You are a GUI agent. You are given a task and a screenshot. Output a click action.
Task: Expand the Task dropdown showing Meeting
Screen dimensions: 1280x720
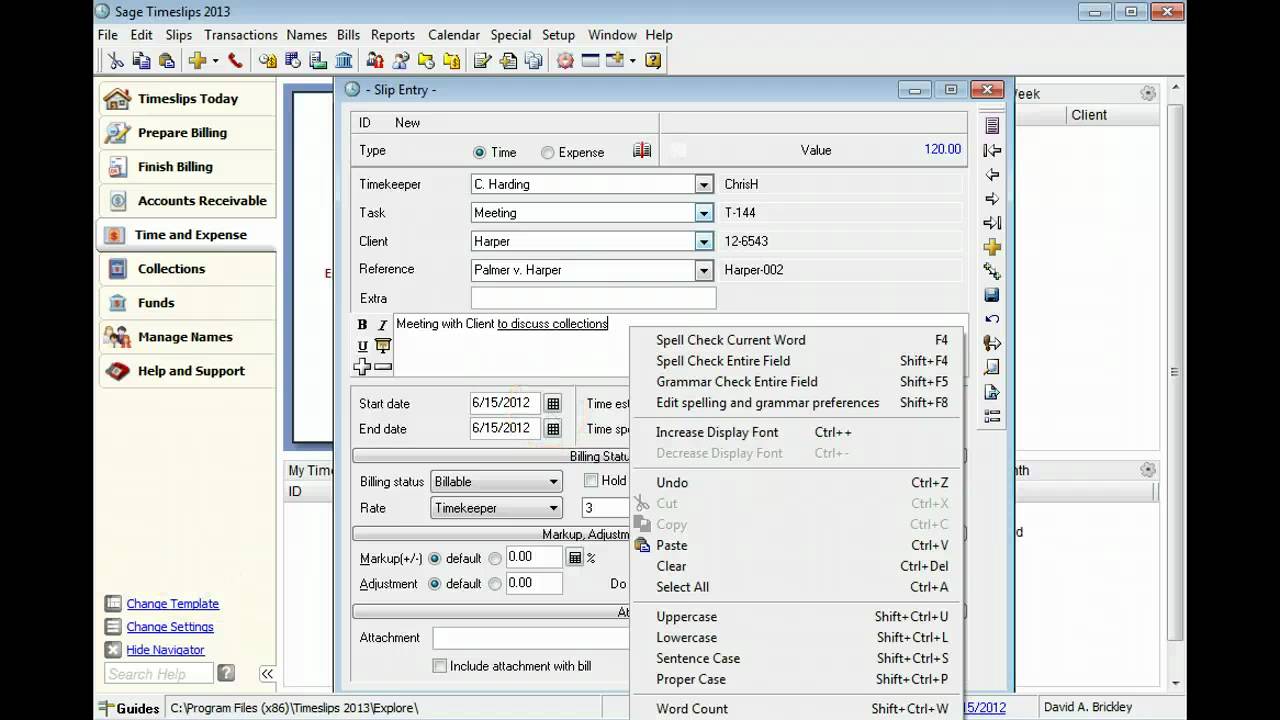[x=704, y=213]
